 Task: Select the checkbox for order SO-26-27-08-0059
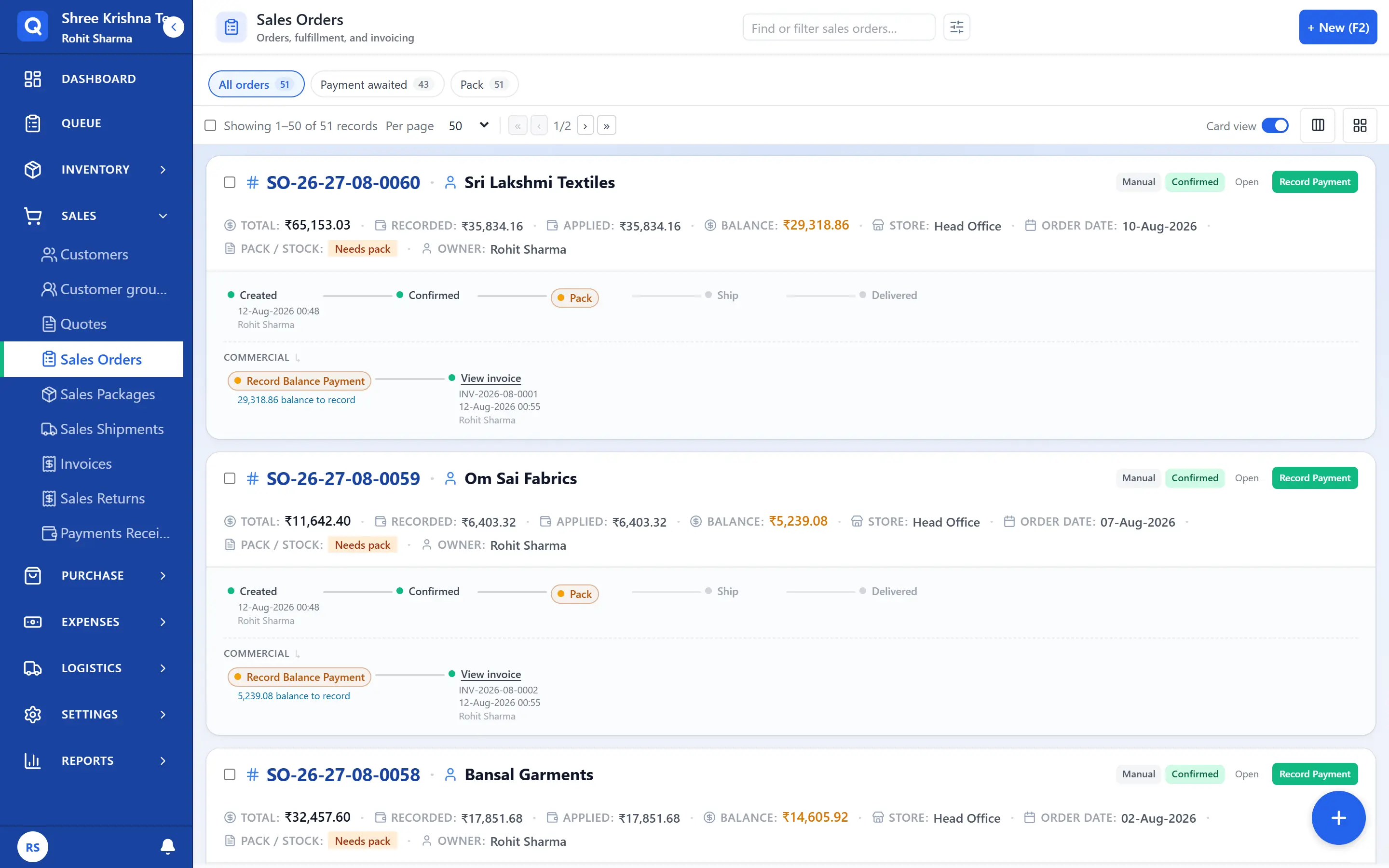(230, 479)
